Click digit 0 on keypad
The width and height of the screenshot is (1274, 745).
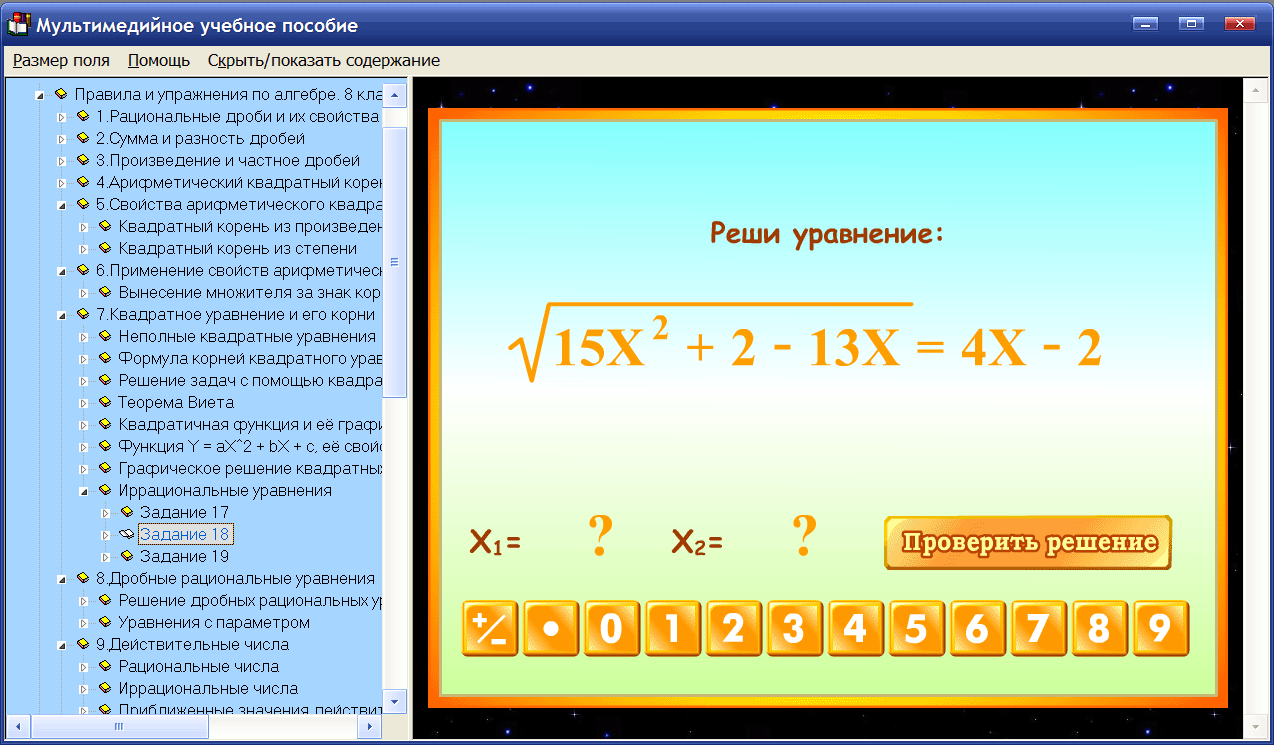click(612, 628)
